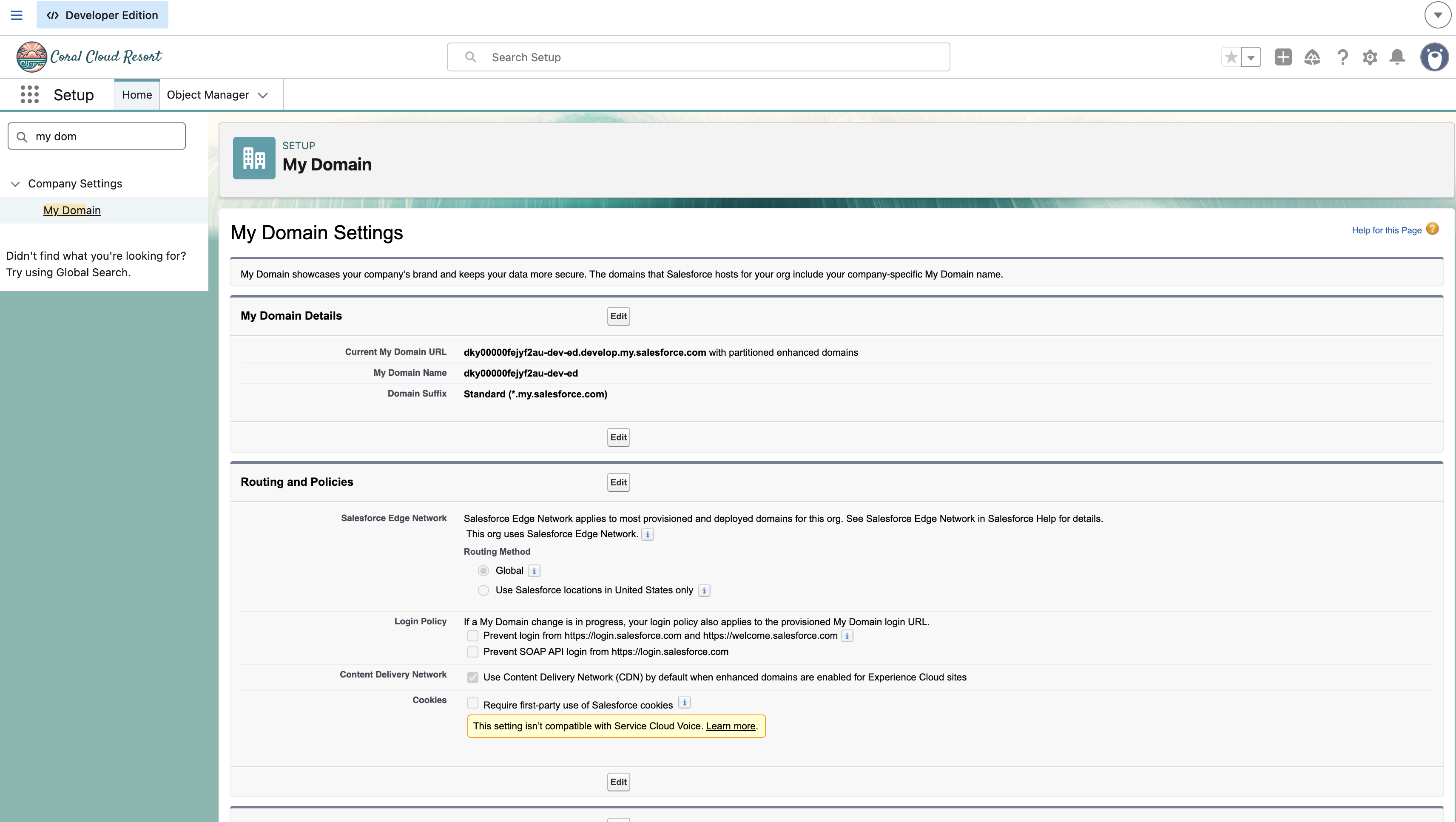This screenshot has height=822, width=1456.
Task: Open the favorites list dropdown arrow
Action: coord(1251,57)
